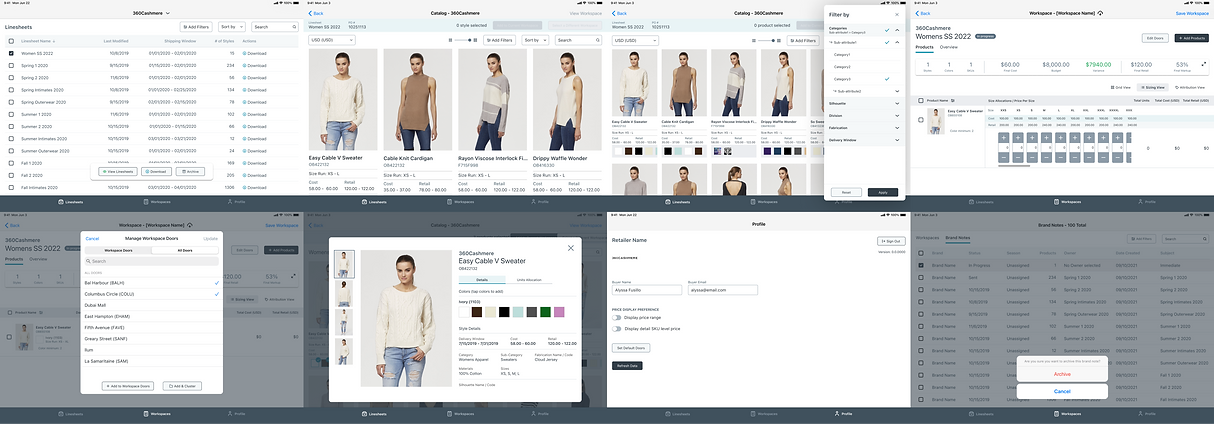The width and height of the screenshot is (1214, 424).
Task: Click Edit Doors in the workspace
Action: click(x=1153, y=37)
